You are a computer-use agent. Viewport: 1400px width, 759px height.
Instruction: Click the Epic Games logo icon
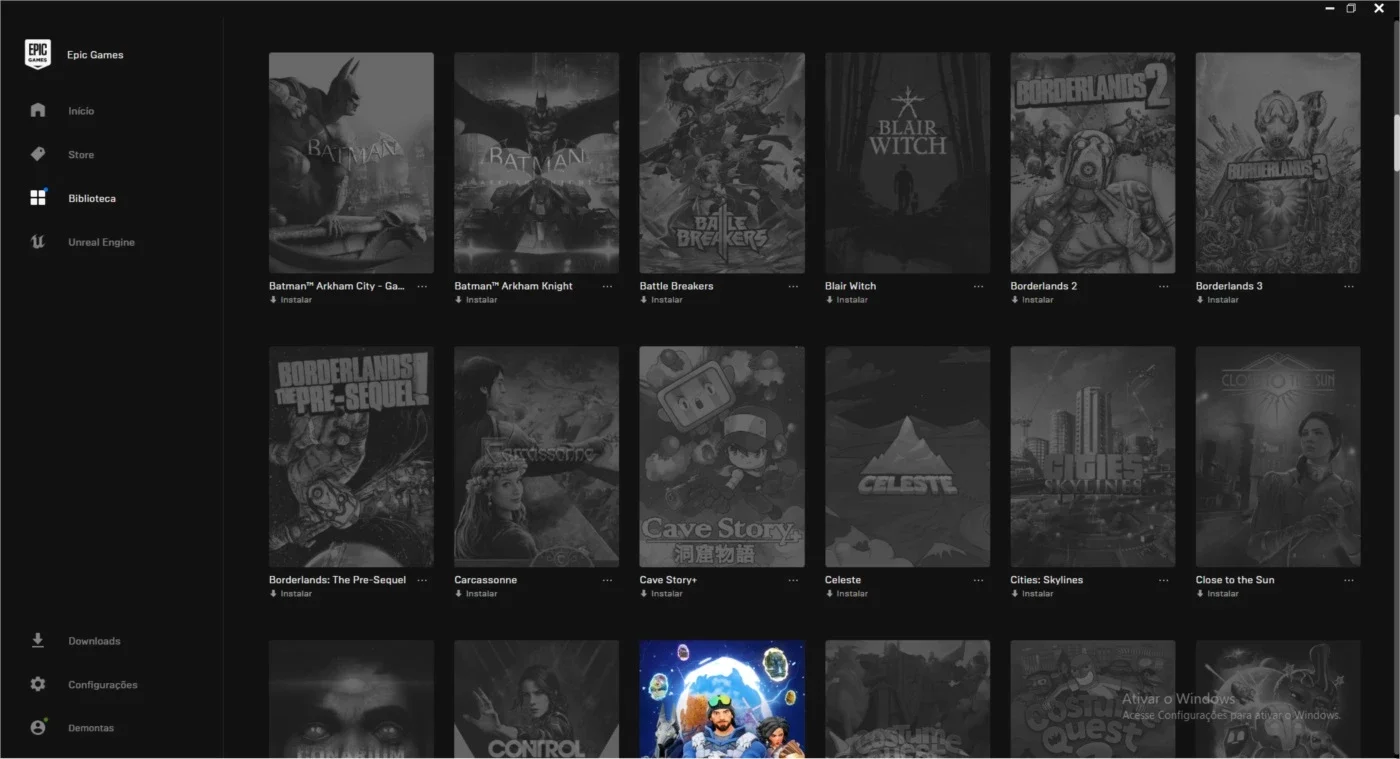[38, 55]
